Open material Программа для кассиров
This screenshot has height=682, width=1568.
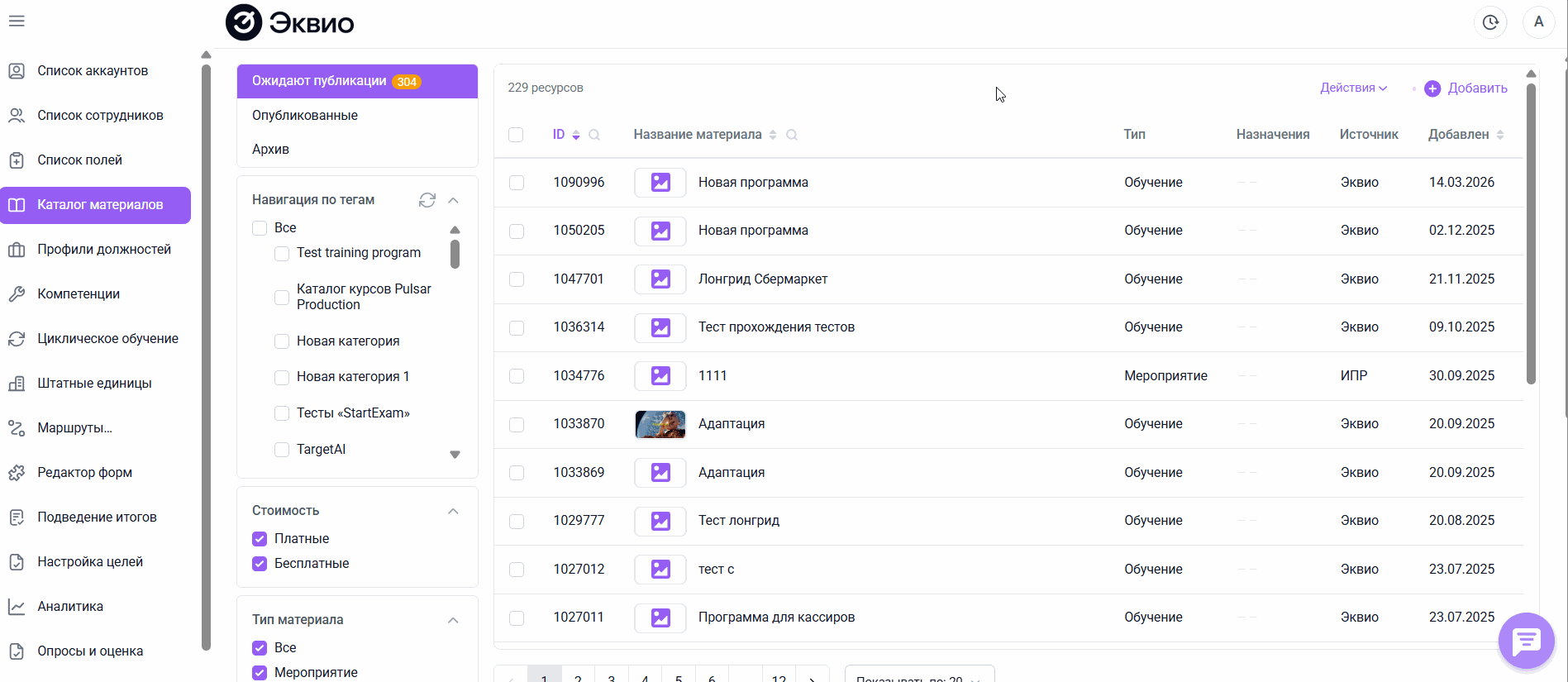[x=776, y=618]
